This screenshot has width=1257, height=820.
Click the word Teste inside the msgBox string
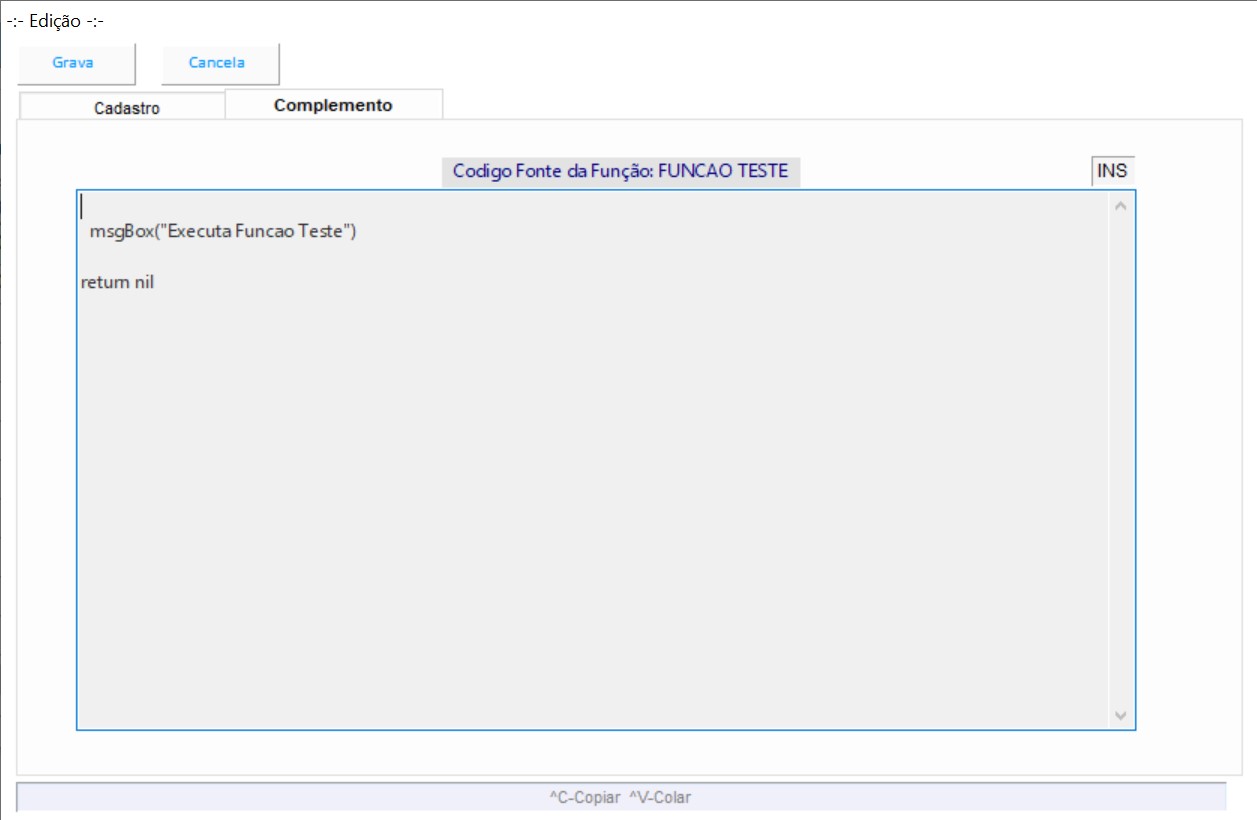[x=321, y=232]
